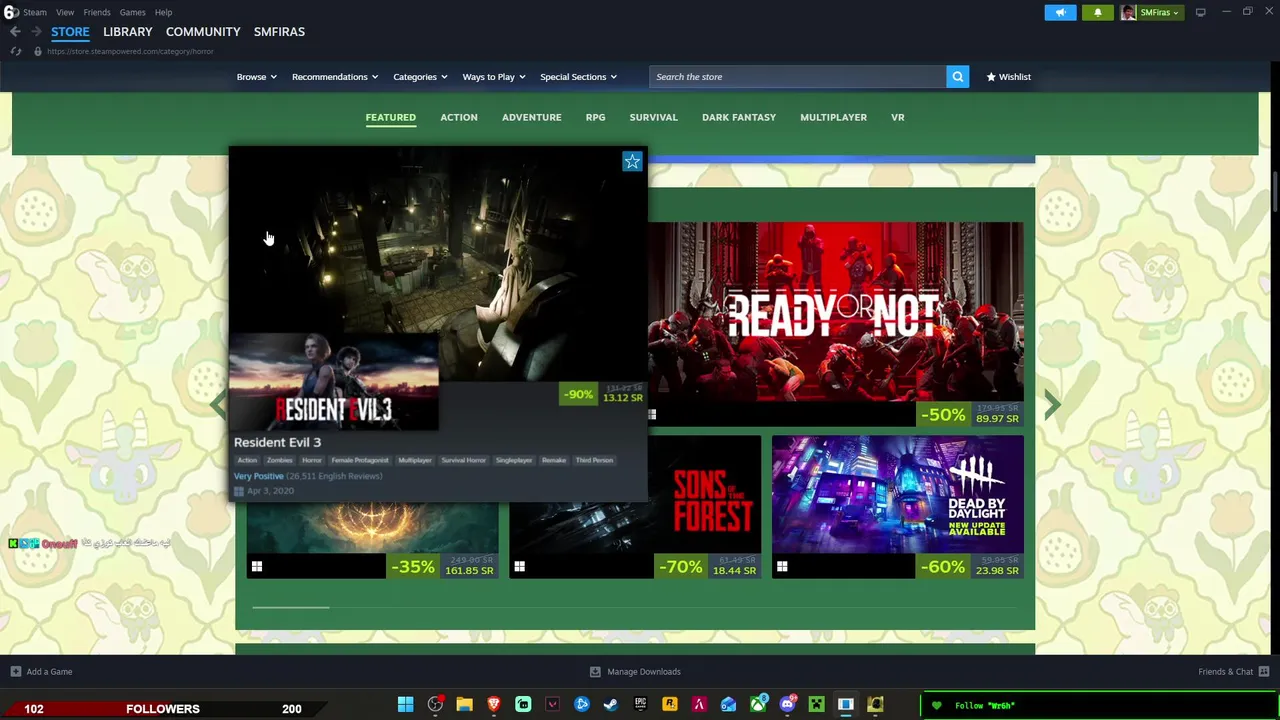Image resolution: width=1280 pixels, height=720 pixels.
Task: Open the notifications bell
Action: pyautogui.click(x=1097, y=12)
